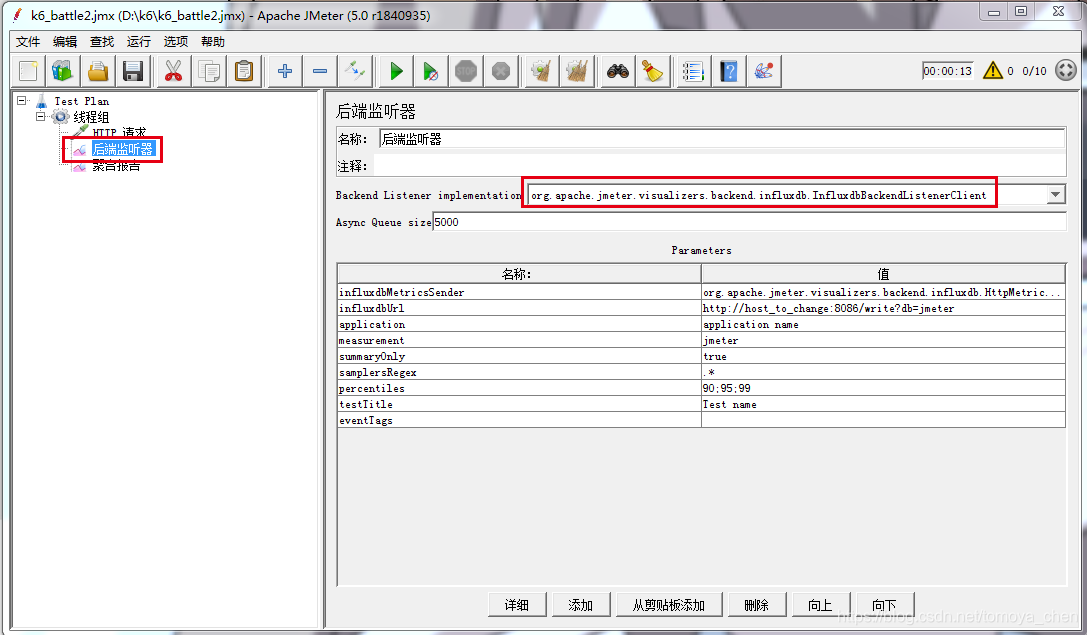Image resolution: width=1087 pixels, height=635 pixels.
Task: Click the 从剪贴板添加 button
Action: click(x=669, y=605)
